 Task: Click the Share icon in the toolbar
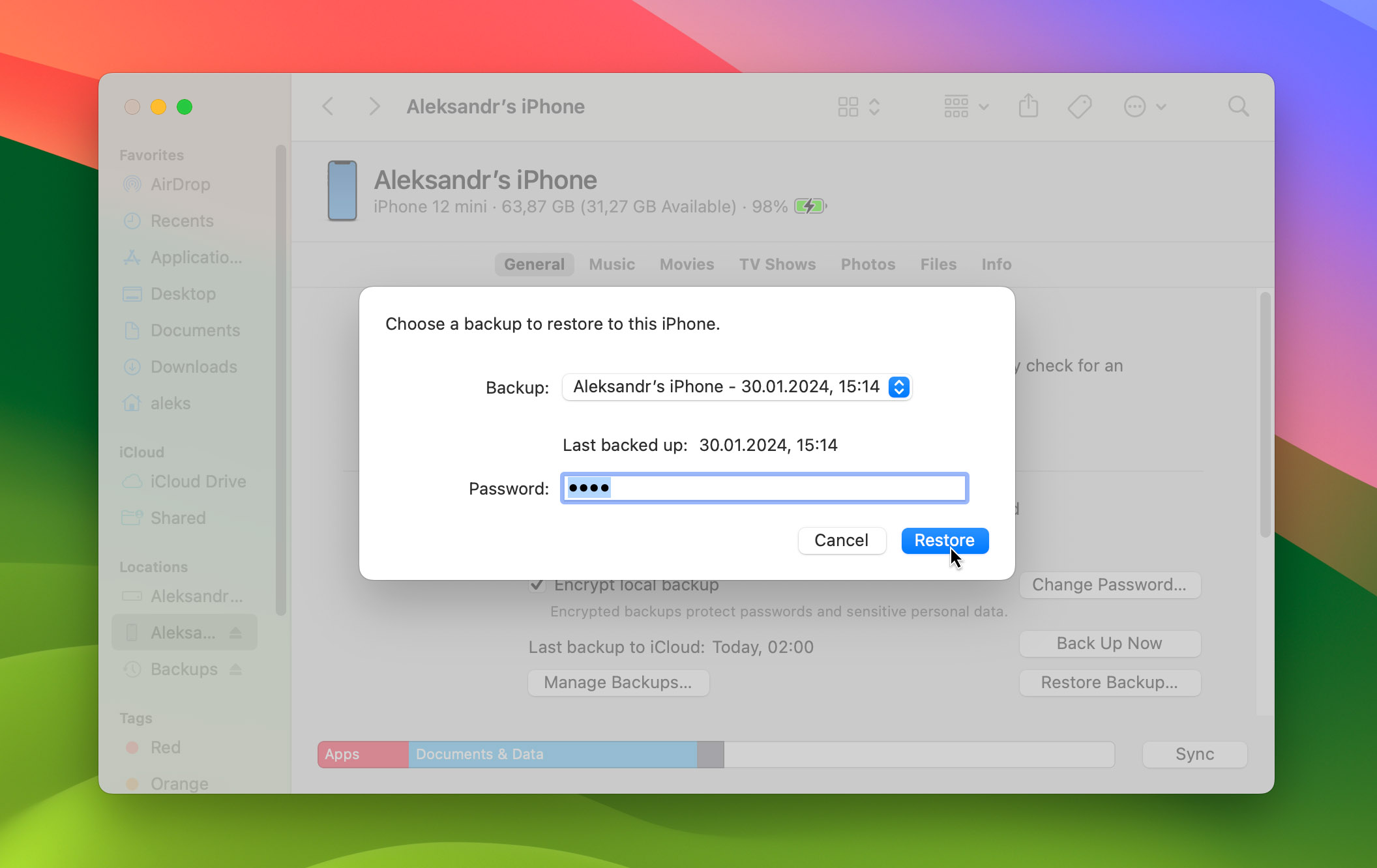(1028, 106)
